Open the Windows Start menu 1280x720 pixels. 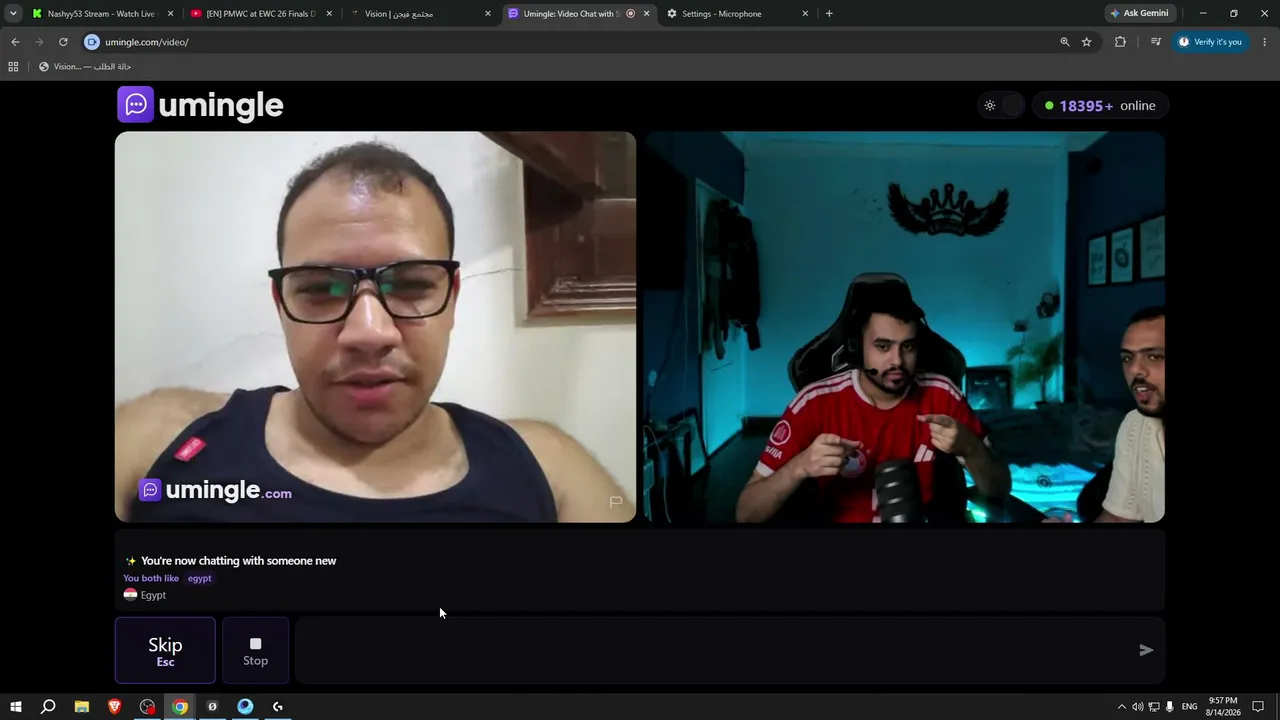point(16,707)
